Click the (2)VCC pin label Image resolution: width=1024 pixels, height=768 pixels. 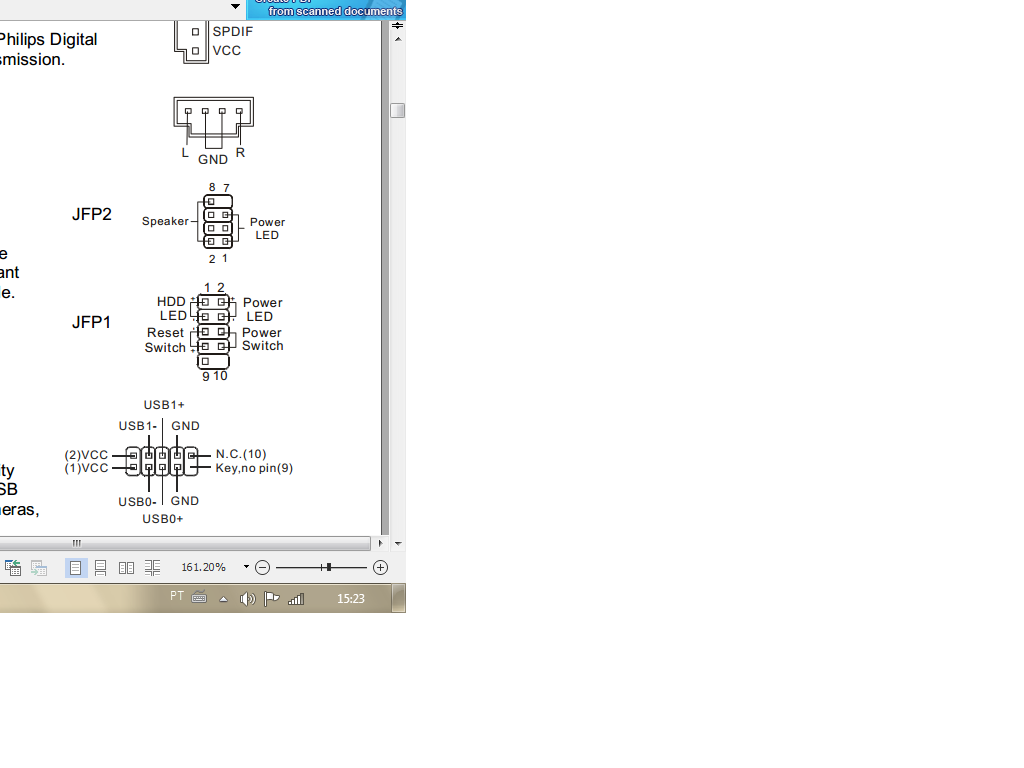click(x=86, y=455)
